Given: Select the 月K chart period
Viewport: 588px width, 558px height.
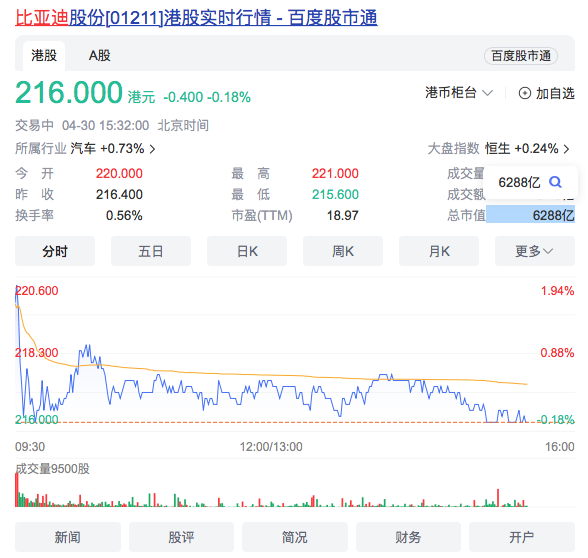Looking at the screenshot, I should (x=439, y=251).
